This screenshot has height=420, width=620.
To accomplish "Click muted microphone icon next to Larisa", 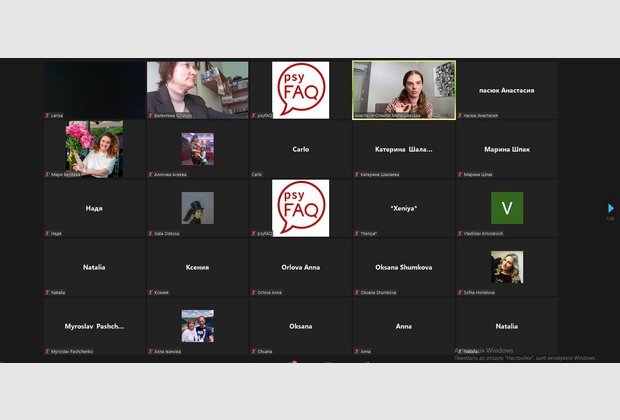I will coord(47,116).
